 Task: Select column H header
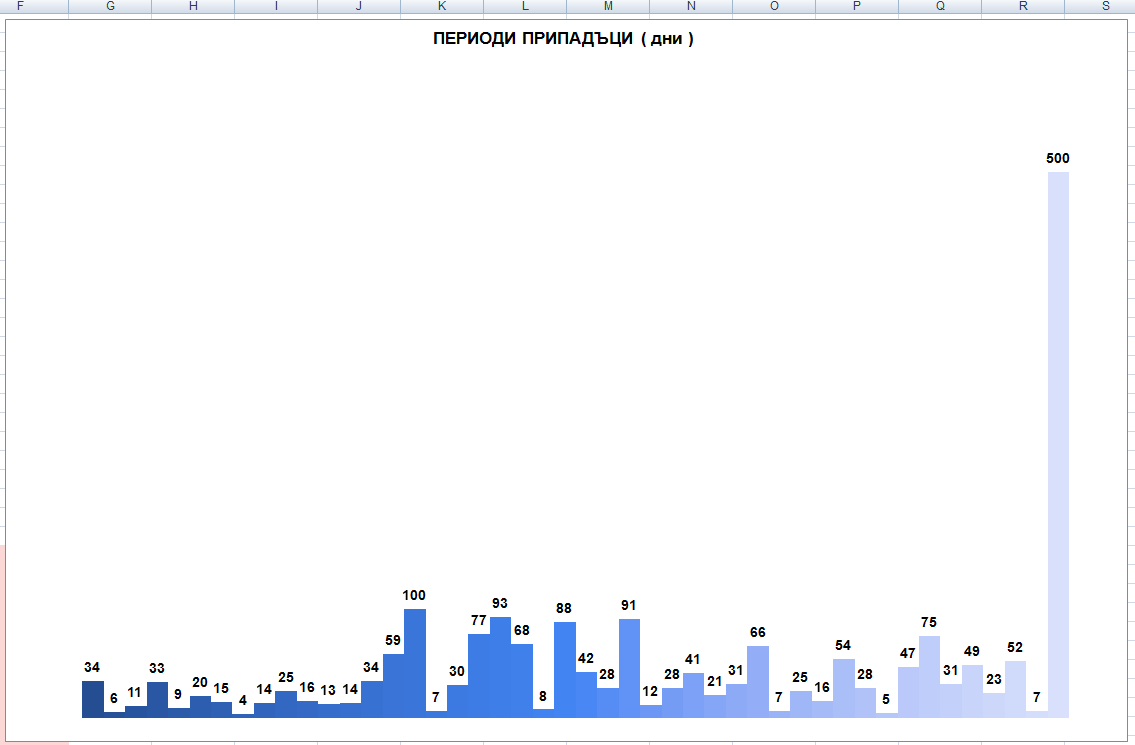click(x=193, y=6)
